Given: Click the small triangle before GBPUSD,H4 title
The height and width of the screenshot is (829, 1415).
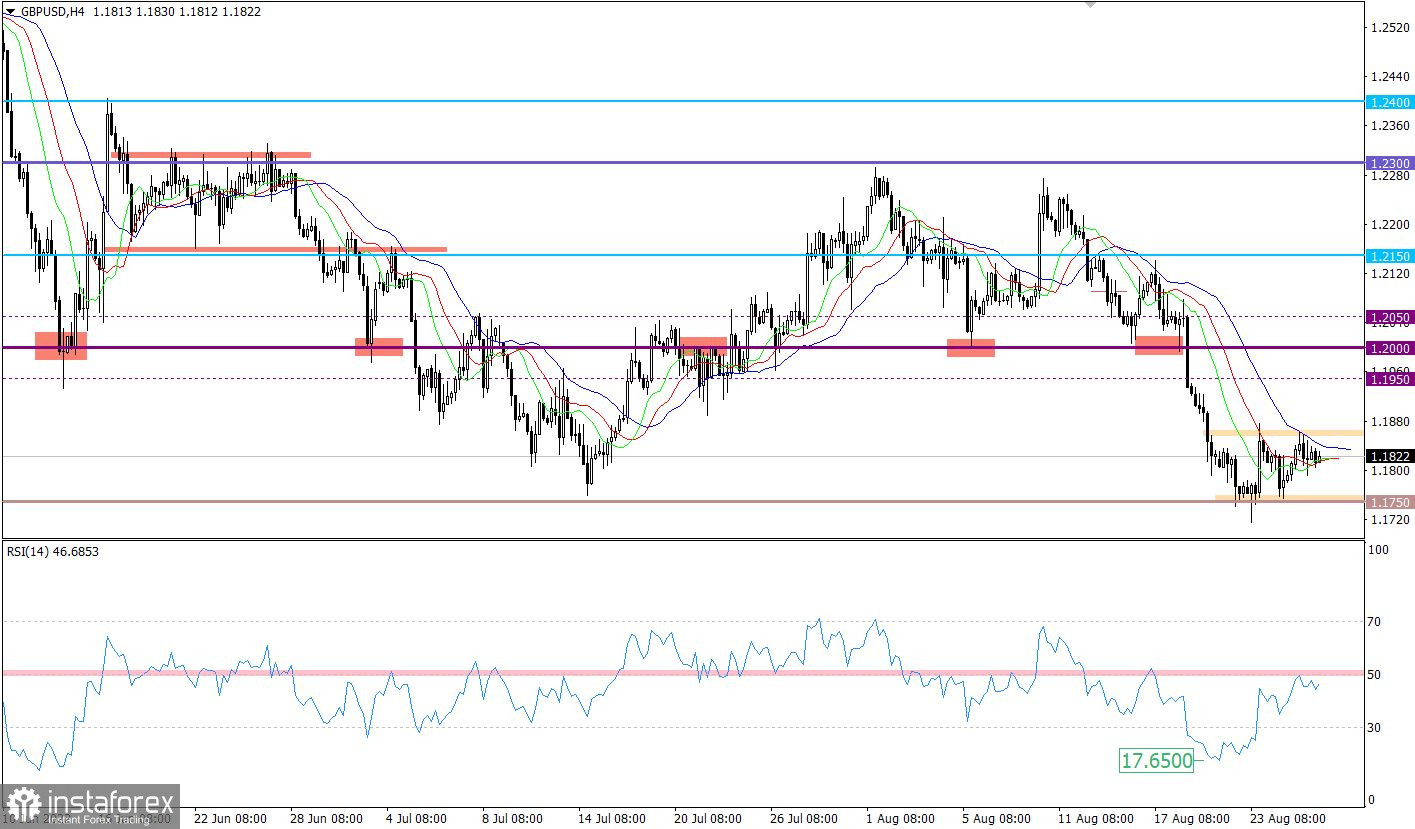Looking at the screenshot, I should 11,12.
